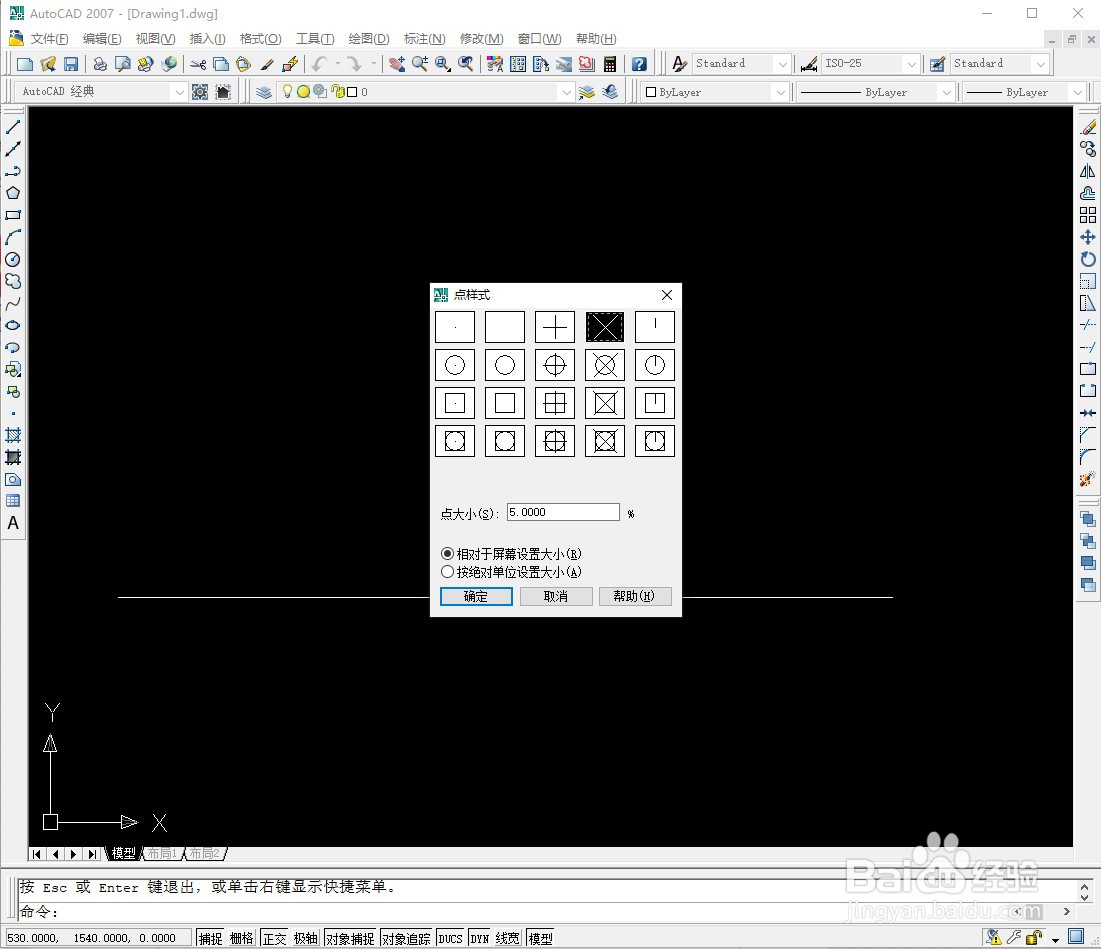Expand the Undo history dropdown arrow
Viewport: 1101px width, 949px height.
(x=338, y=64)
